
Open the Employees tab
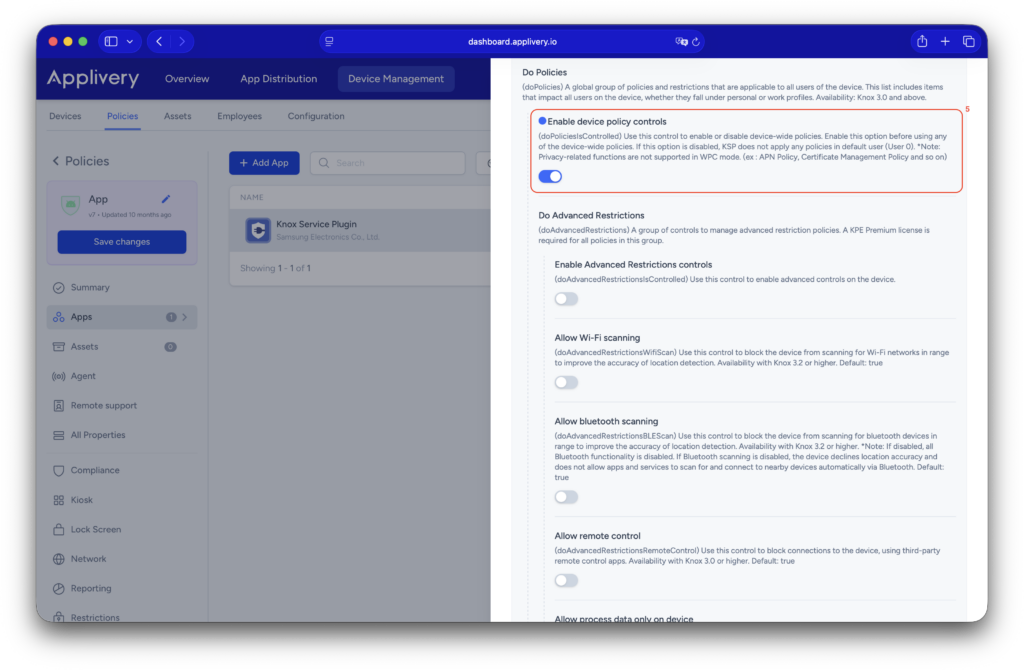239,116
